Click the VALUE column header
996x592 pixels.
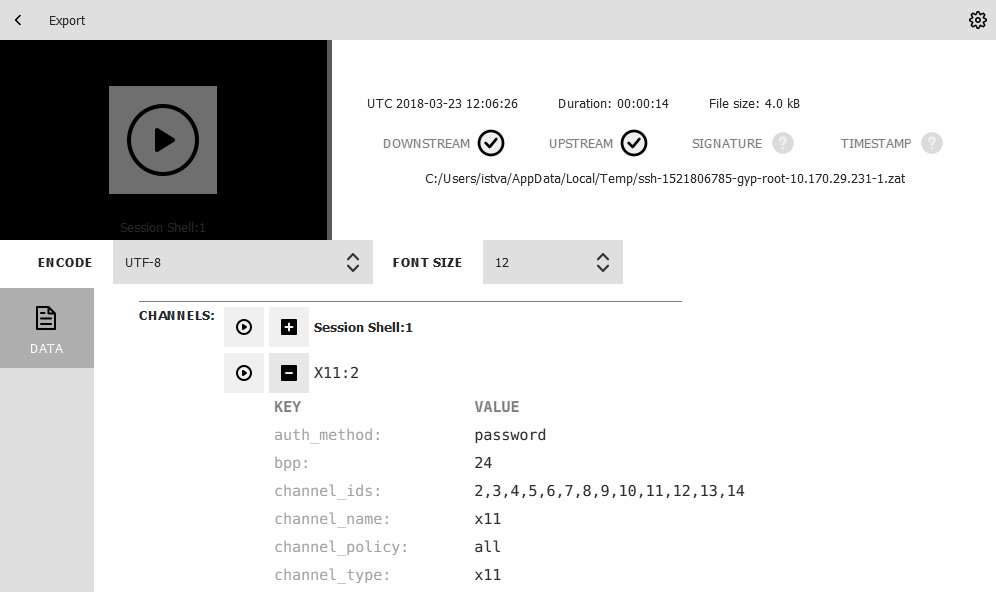click(x=497, y=407)
